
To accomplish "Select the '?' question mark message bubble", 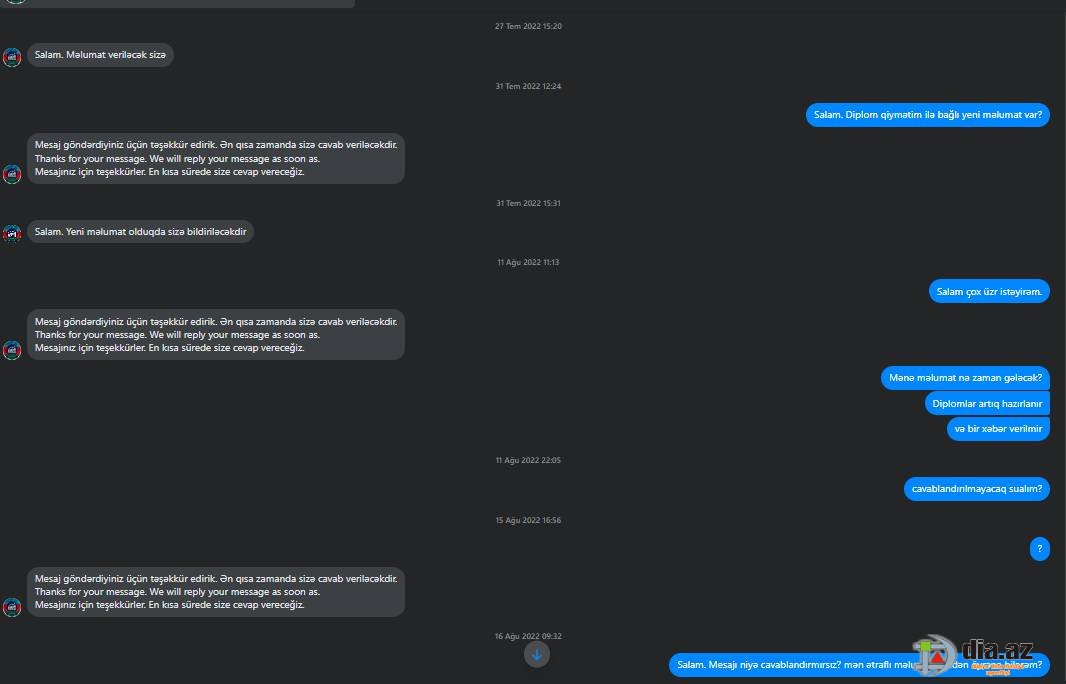I will 1039,549.
